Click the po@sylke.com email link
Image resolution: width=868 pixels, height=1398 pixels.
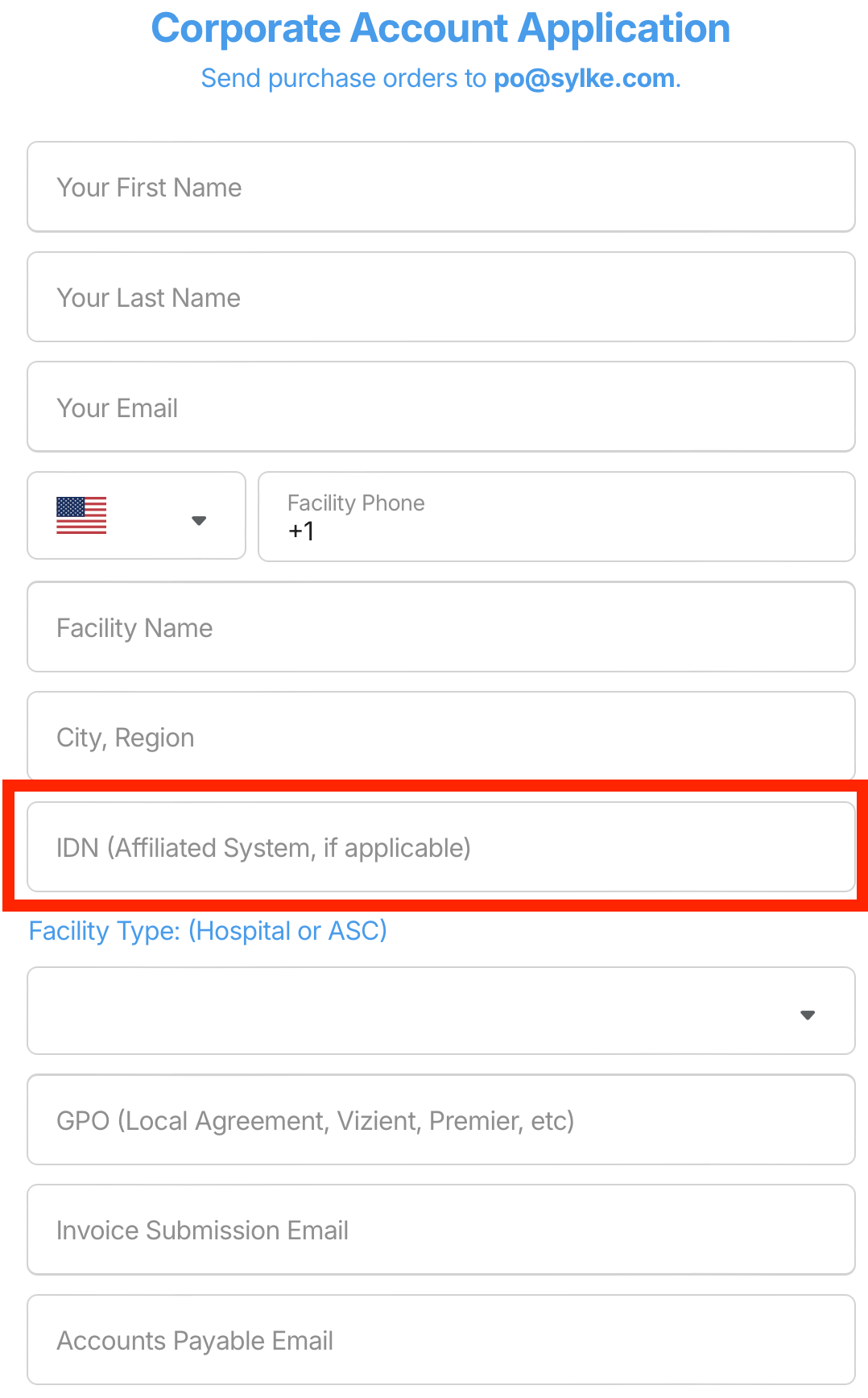584,78
